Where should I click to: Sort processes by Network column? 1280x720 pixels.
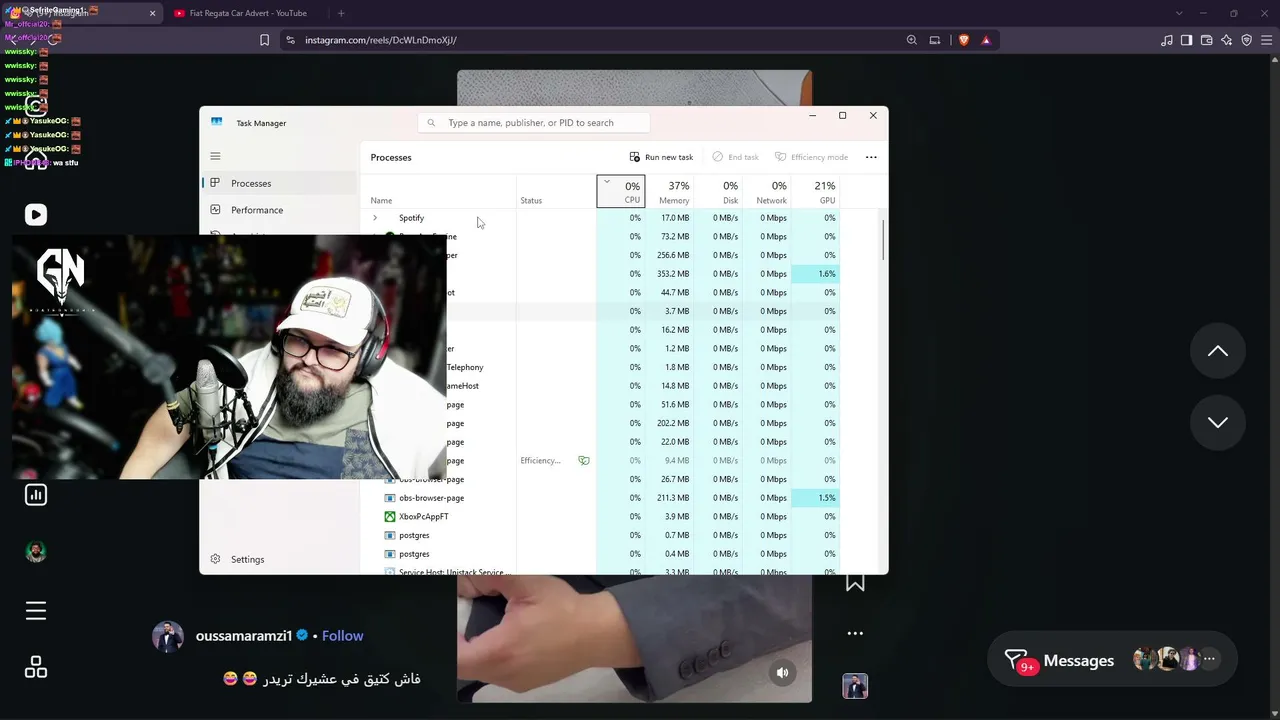pos(768,191)
